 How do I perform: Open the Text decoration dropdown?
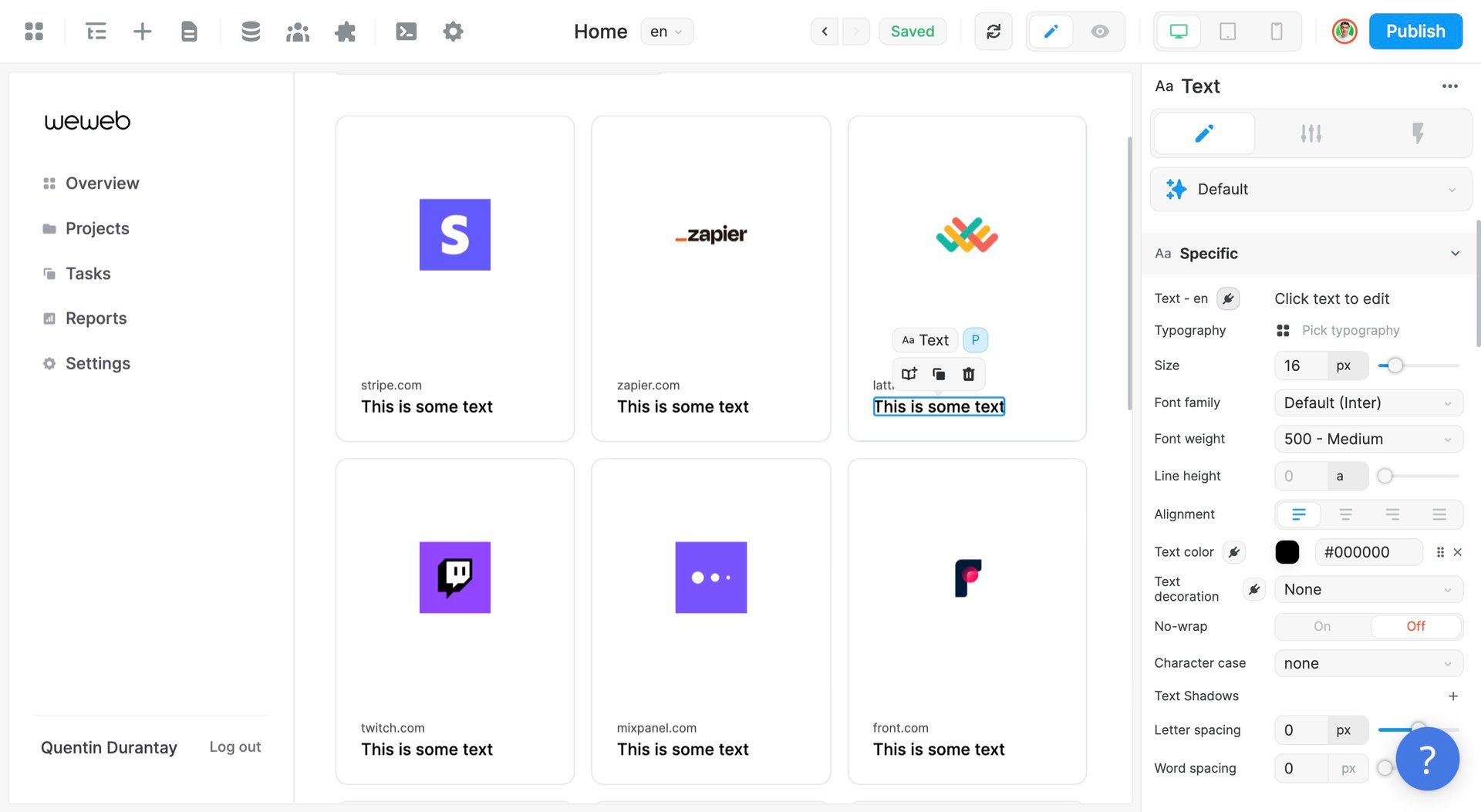1368,590
